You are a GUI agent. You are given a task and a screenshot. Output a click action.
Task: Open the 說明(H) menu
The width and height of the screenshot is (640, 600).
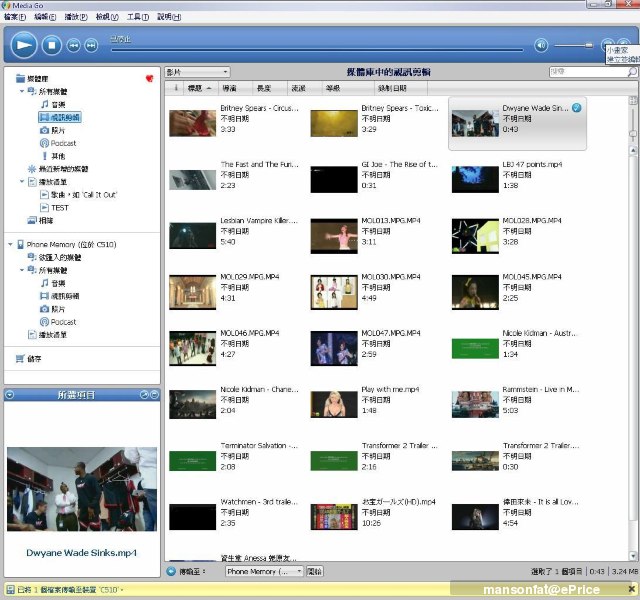click(169, 17)
